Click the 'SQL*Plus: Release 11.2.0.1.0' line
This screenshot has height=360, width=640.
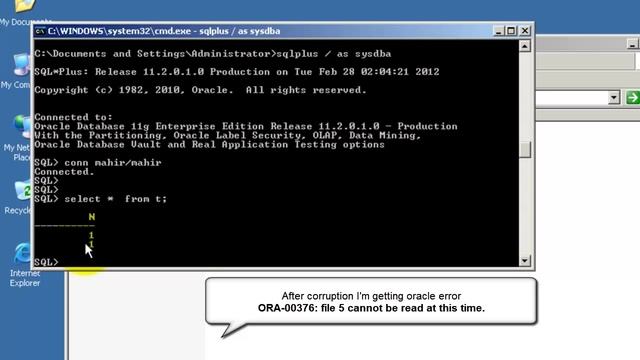click(237, 72)
